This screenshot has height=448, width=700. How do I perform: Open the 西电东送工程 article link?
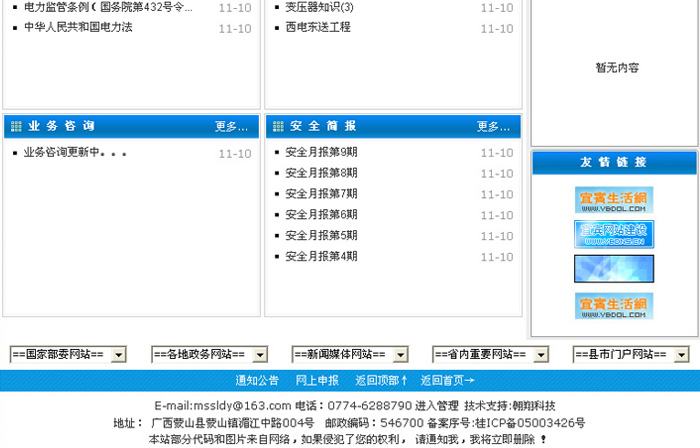click(x=318, y=28)
